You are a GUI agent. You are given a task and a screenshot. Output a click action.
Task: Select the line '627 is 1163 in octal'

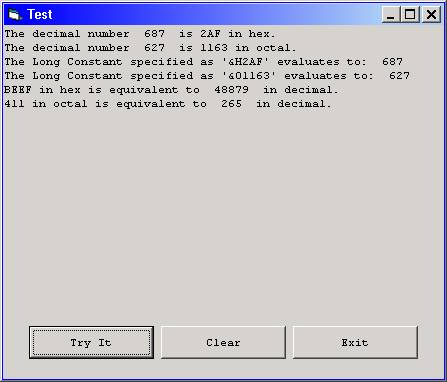[150, 48]
